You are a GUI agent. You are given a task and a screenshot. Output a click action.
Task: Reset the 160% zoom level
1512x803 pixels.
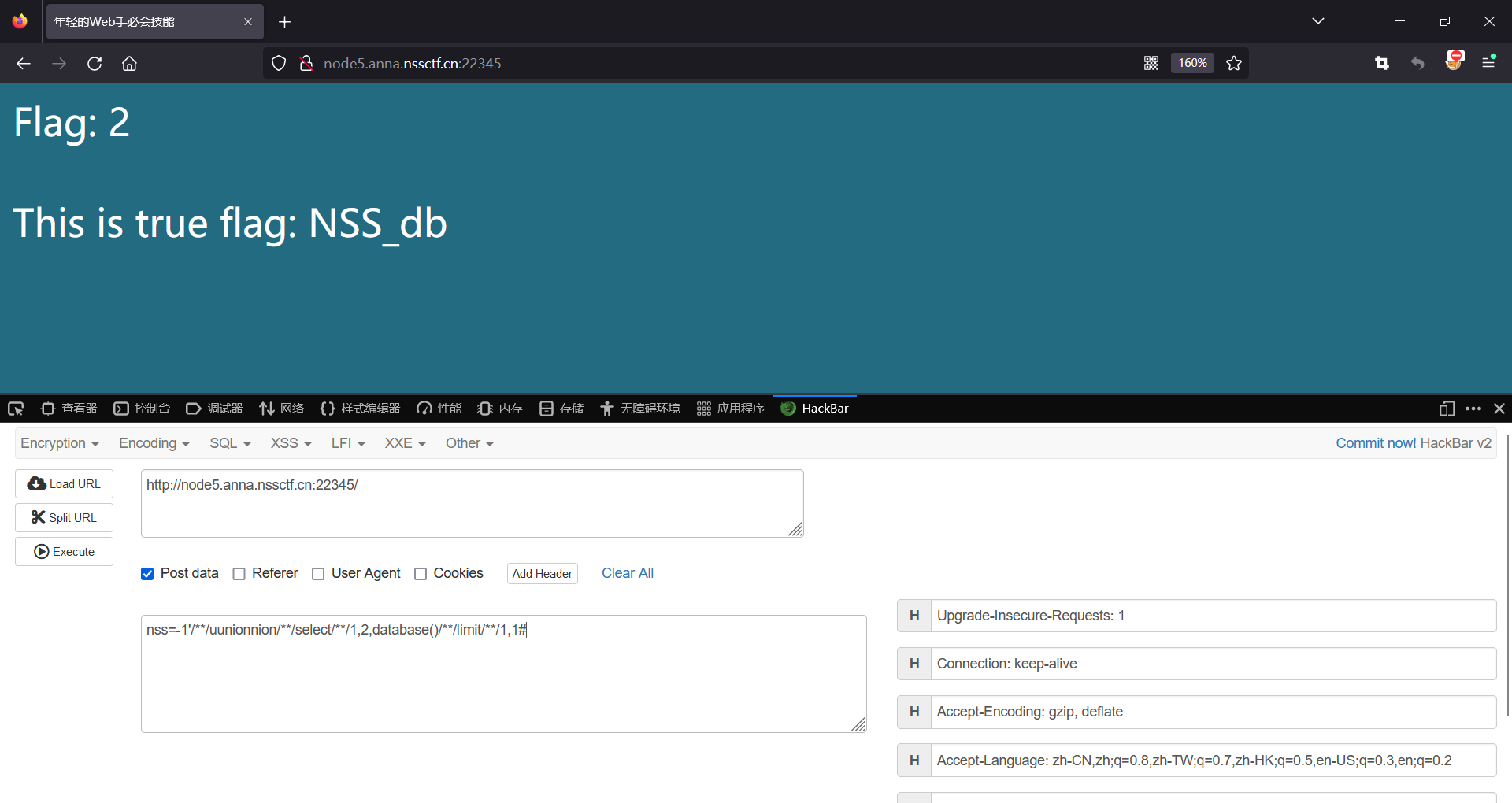coord(1192,64)
